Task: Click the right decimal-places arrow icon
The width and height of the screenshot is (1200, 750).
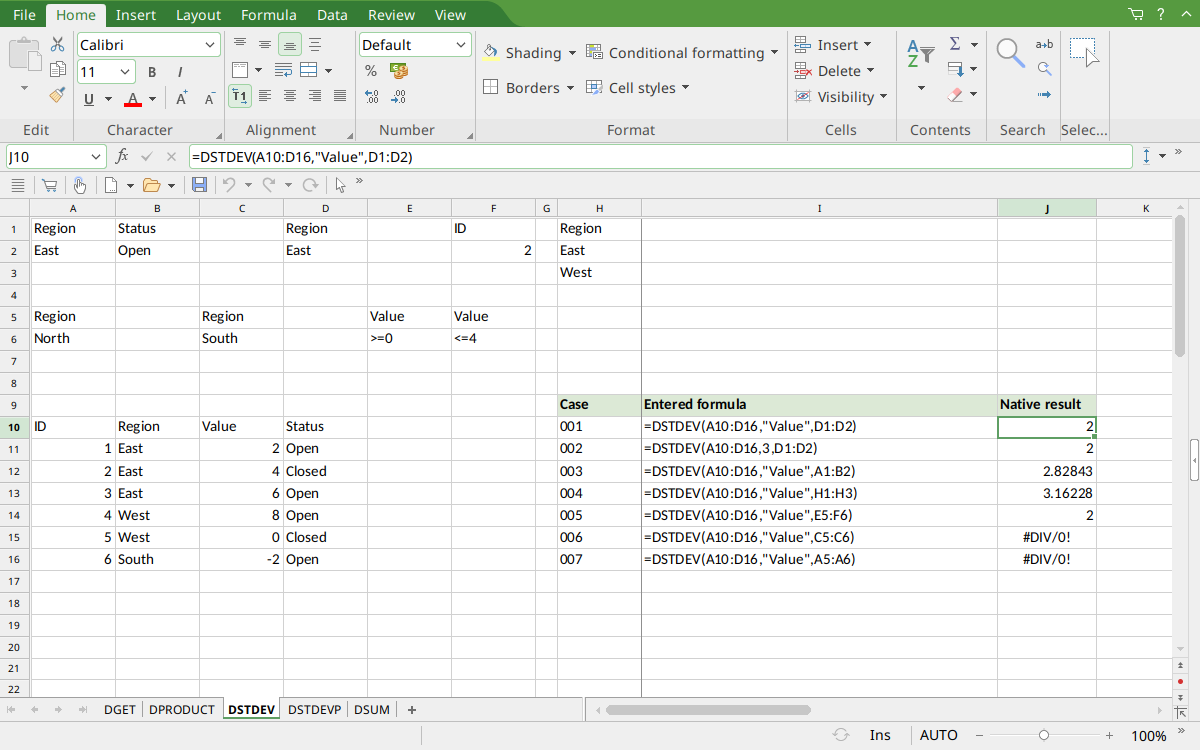Action: [399, 97]
